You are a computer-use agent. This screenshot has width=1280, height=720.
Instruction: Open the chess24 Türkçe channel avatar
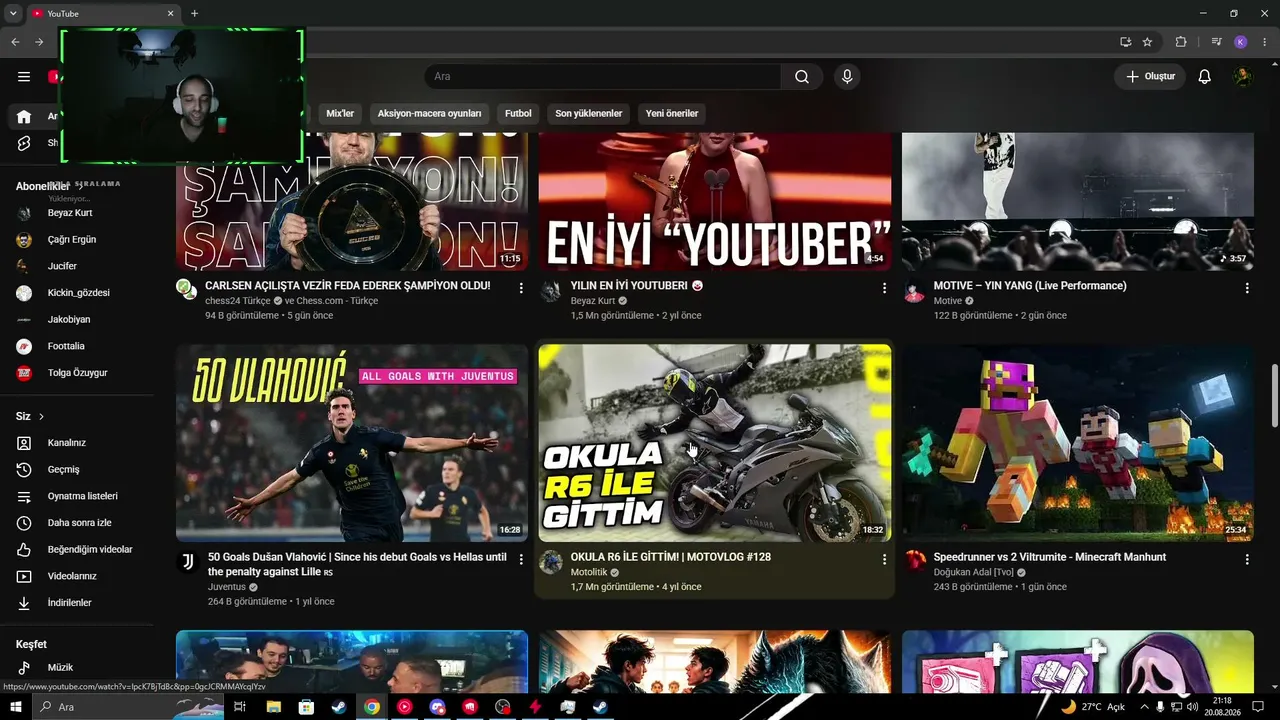coord(187,290)
